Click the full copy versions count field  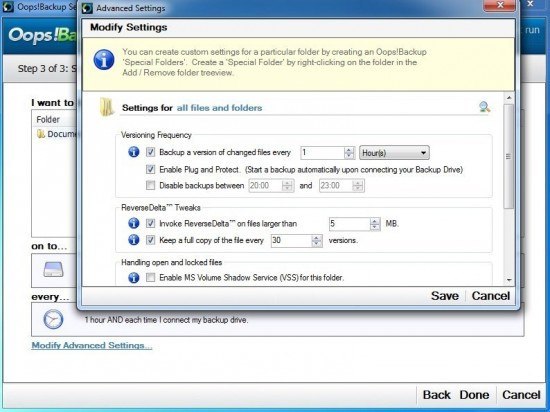click(x=291, y=241)
